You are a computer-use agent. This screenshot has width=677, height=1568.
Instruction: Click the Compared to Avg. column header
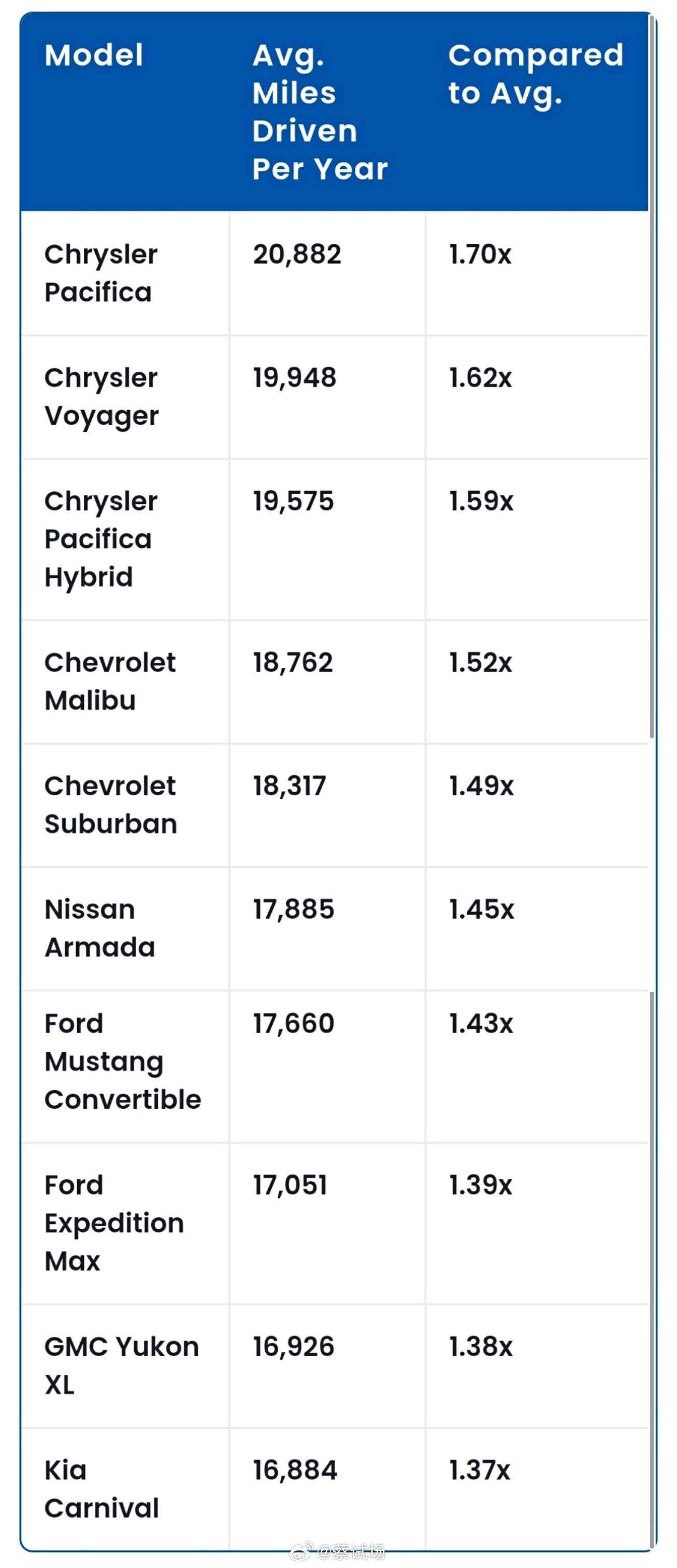(x=536, y=74)
